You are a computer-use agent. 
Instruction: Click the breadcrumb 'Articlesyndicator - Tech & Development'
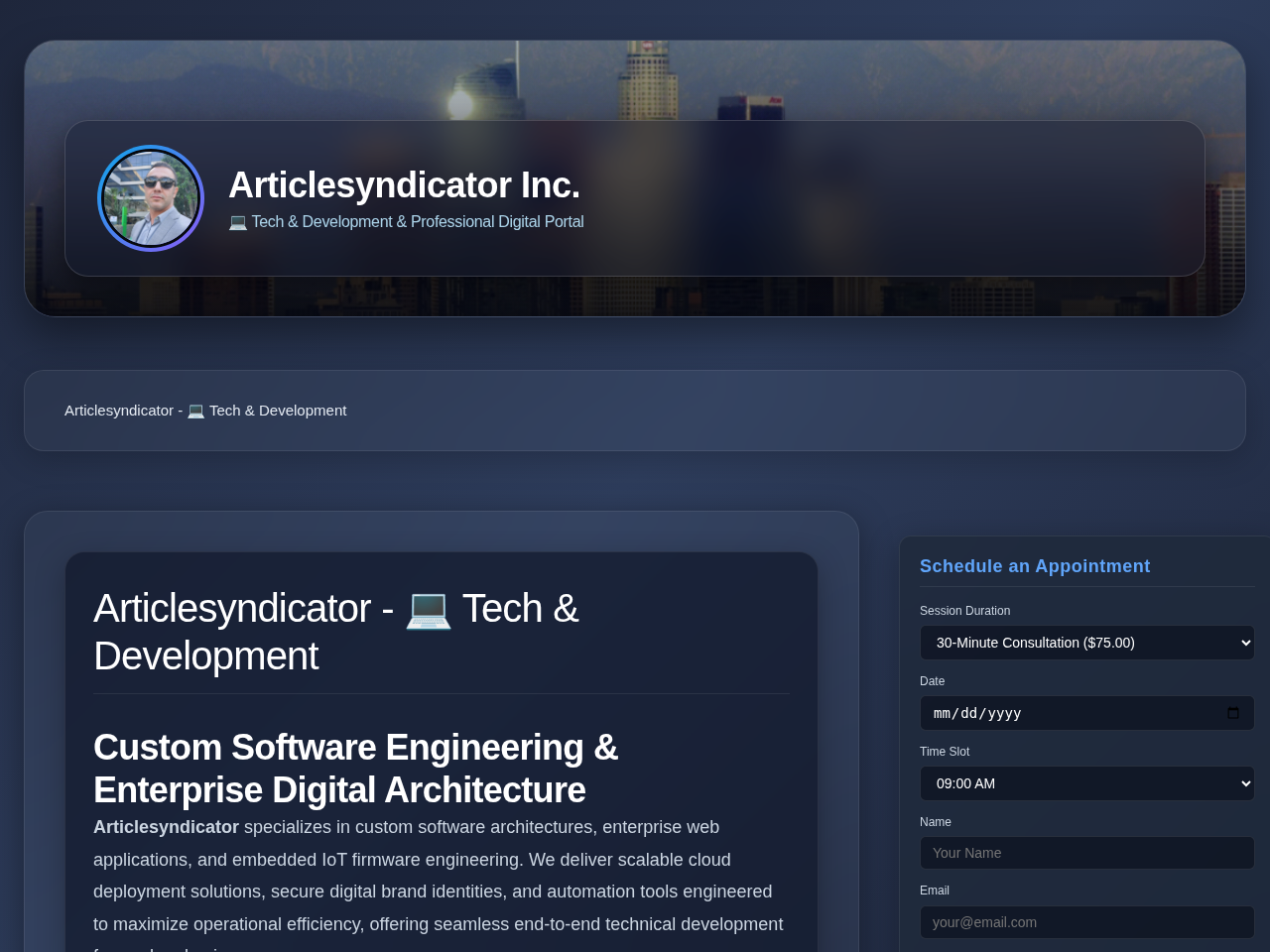[205, 411]
